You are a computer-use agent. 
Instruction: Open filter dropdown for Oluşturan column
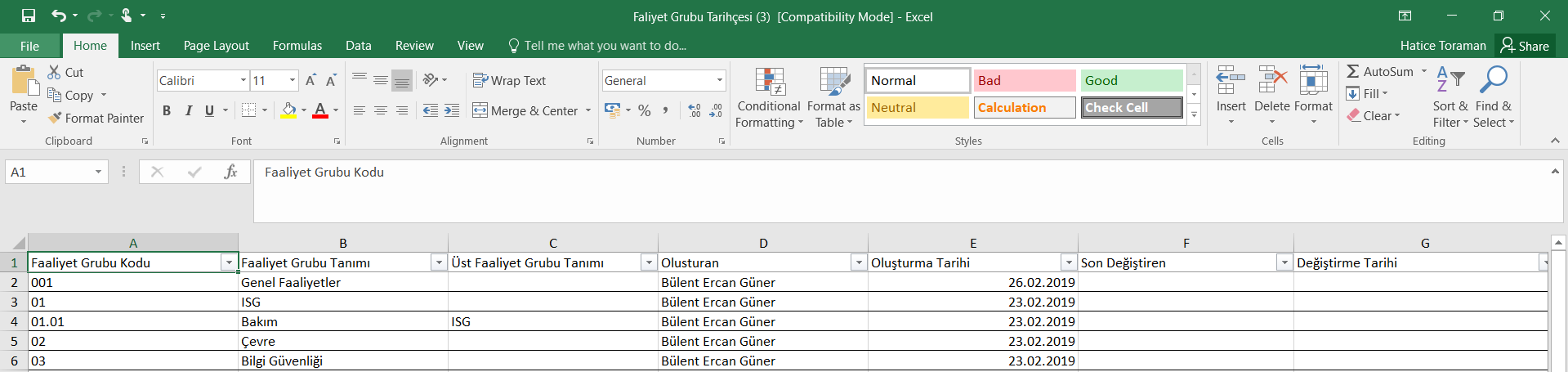point(859,262)
